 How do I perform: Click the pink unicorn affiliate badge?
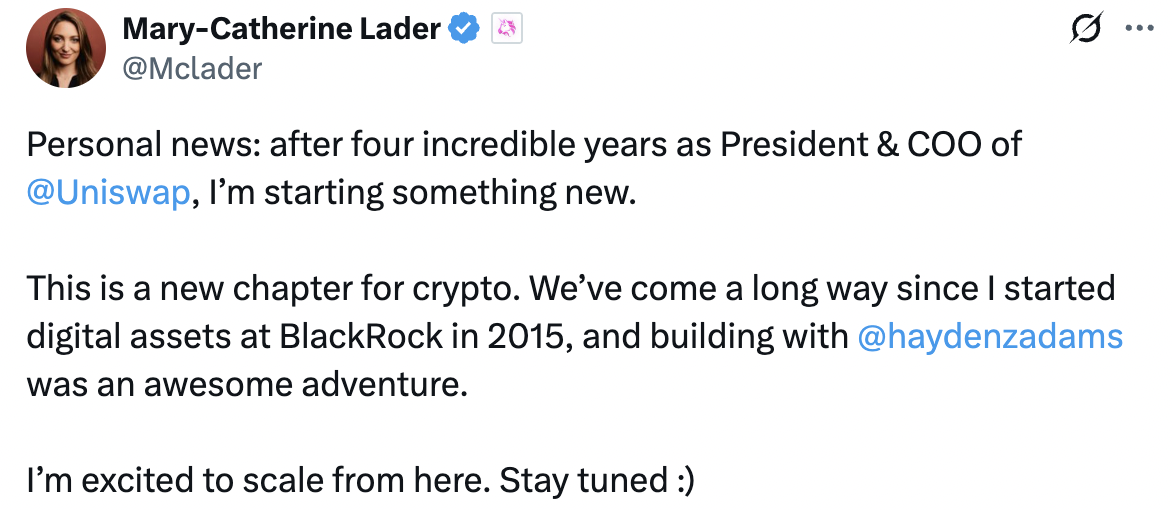pyautogui.click(x=506, y=30)
